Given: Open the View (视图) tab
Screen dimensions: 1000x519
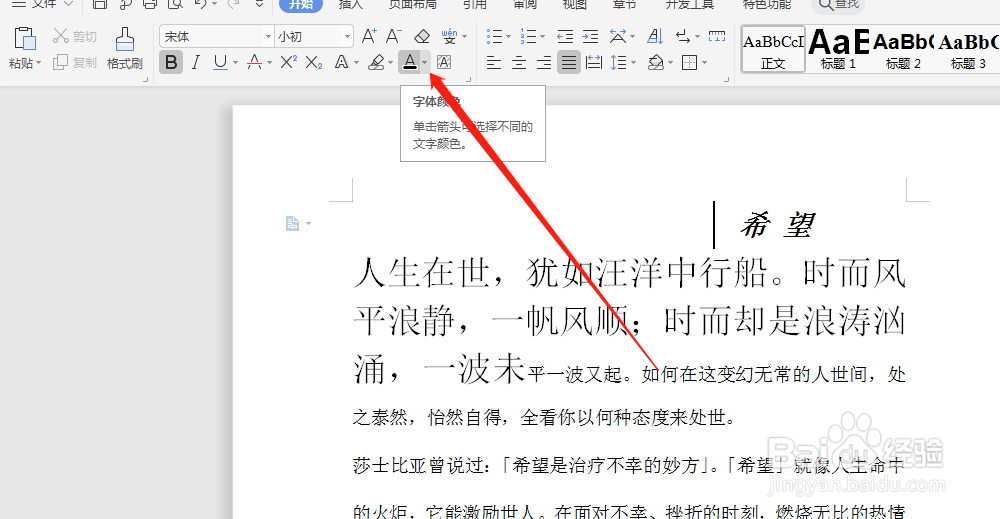Looking at the screenshot, I should point(574,4).
